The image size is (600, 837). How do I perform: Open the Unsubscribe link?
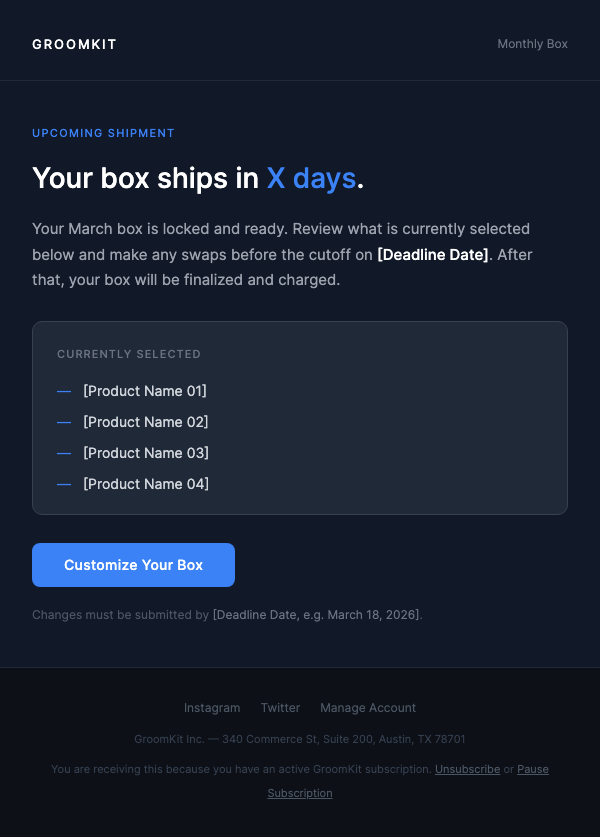pos(467,769)
